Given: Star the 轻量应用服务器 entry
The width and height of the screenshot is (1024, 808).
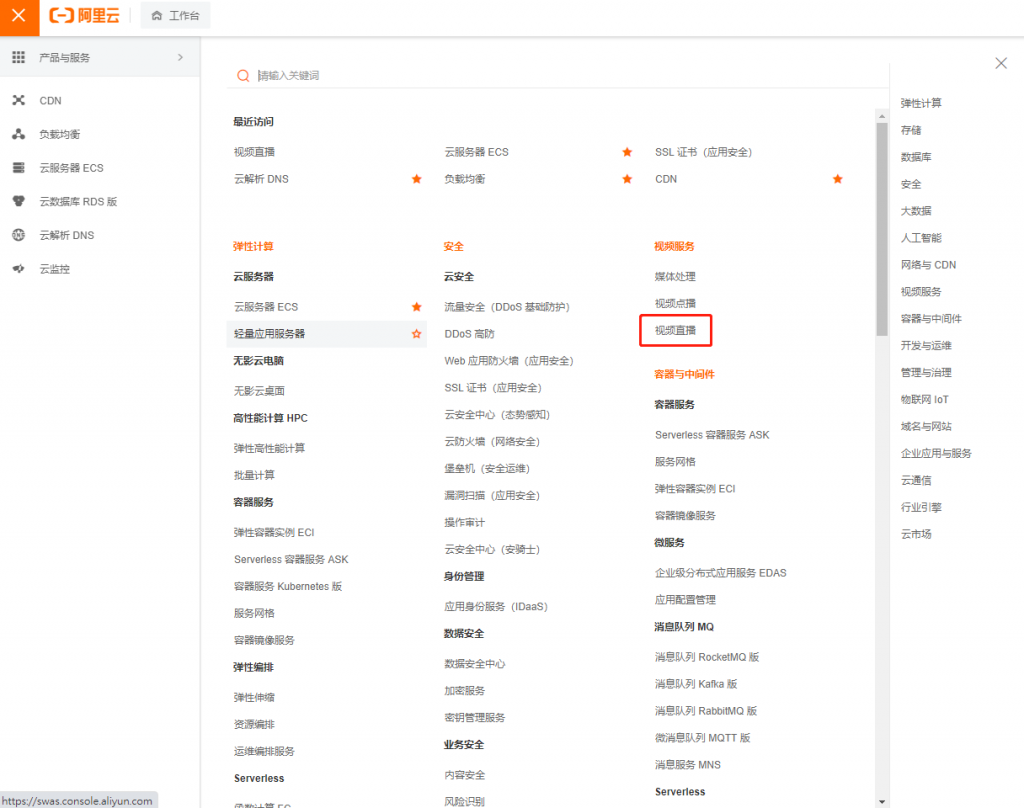Looking at the screenshot, I should 417,334.
